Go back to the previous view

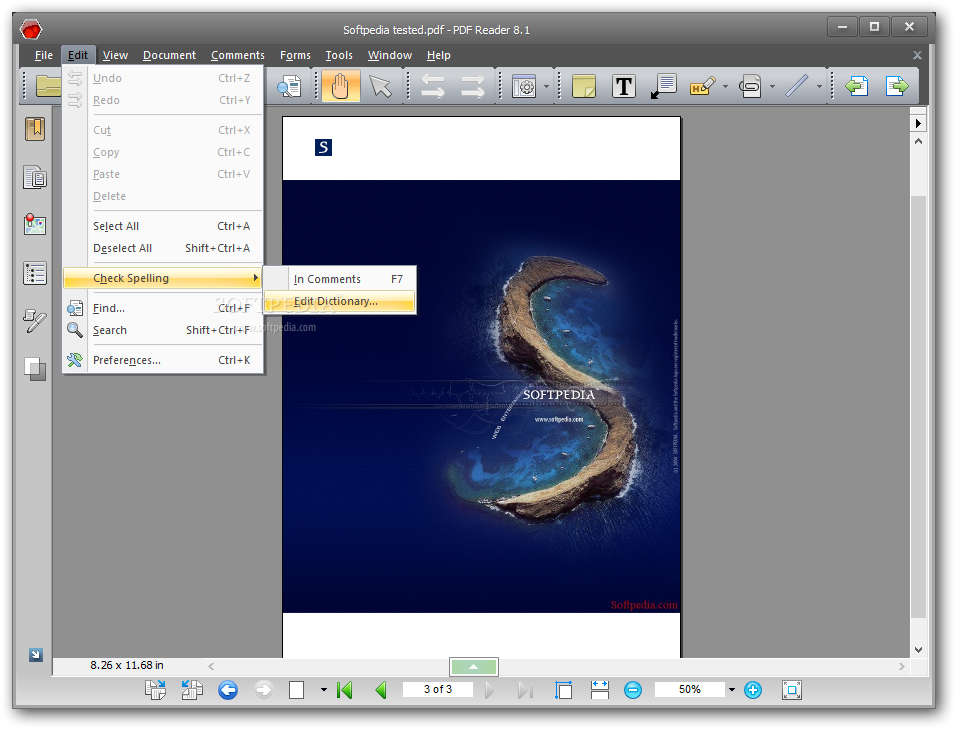pos(228,690)
